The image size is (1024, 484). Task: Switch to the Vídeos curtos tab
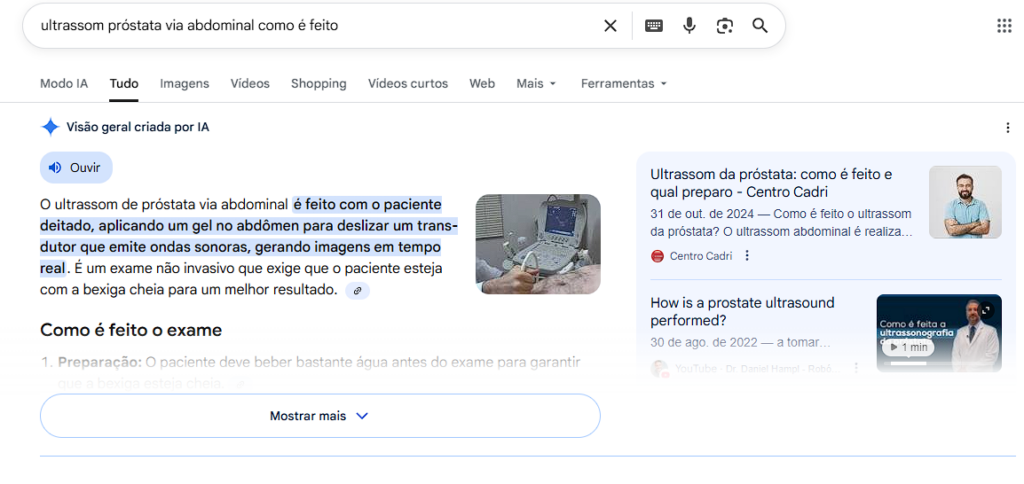click(x=407, y=84)
